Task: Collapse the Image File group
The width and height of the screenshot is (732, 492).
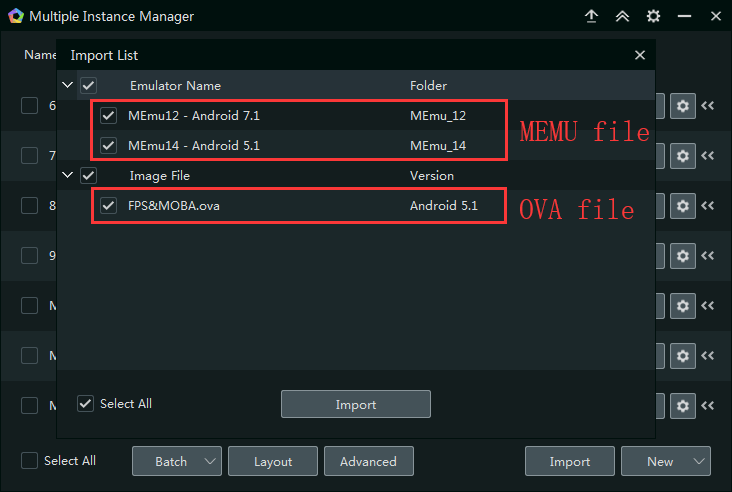Action: pyautogui.click(x=68, y=176)
